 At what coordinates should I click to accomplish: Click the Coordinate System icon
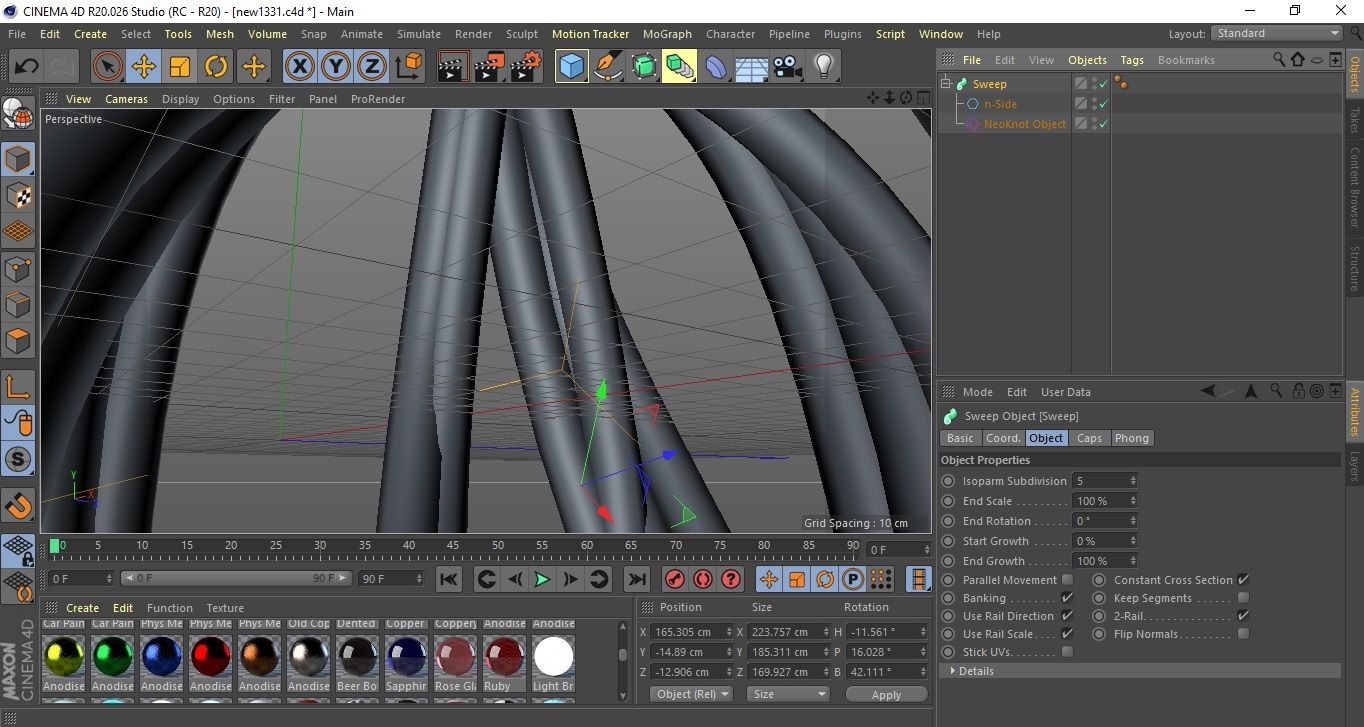click(x=409, y=67)
